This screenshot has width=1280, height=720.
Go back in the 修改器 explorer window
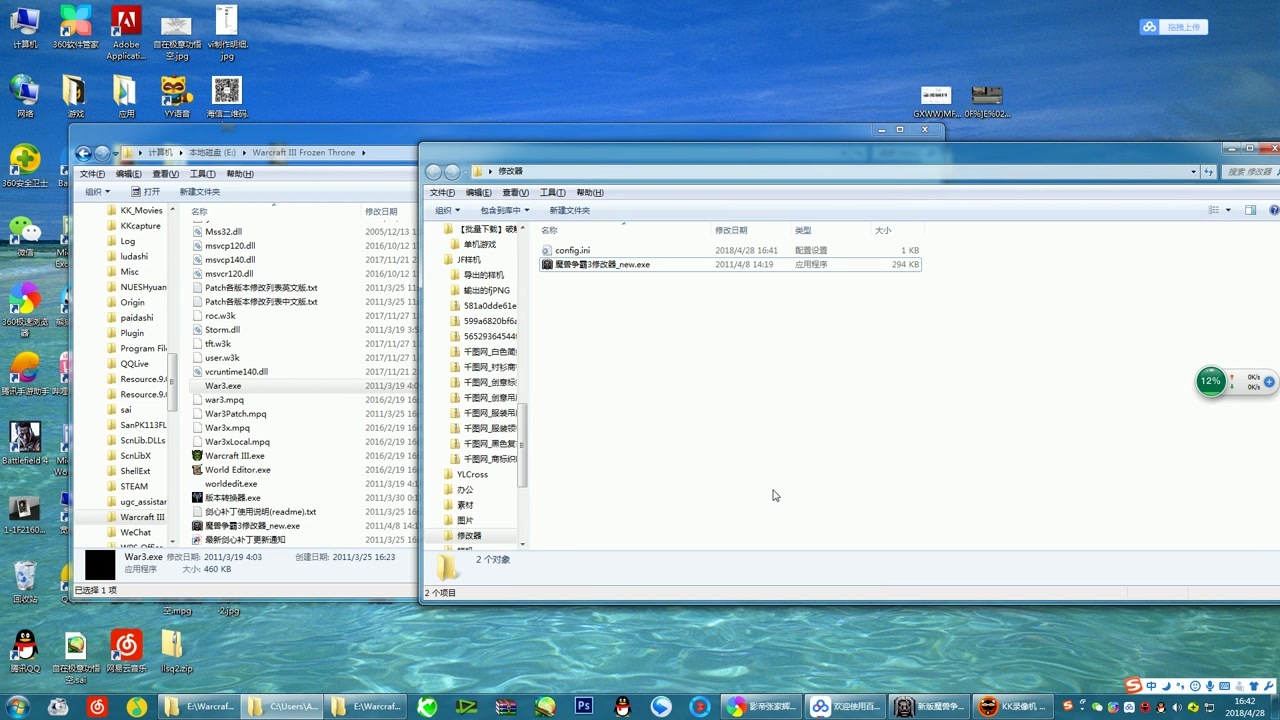tap(434, 172)
